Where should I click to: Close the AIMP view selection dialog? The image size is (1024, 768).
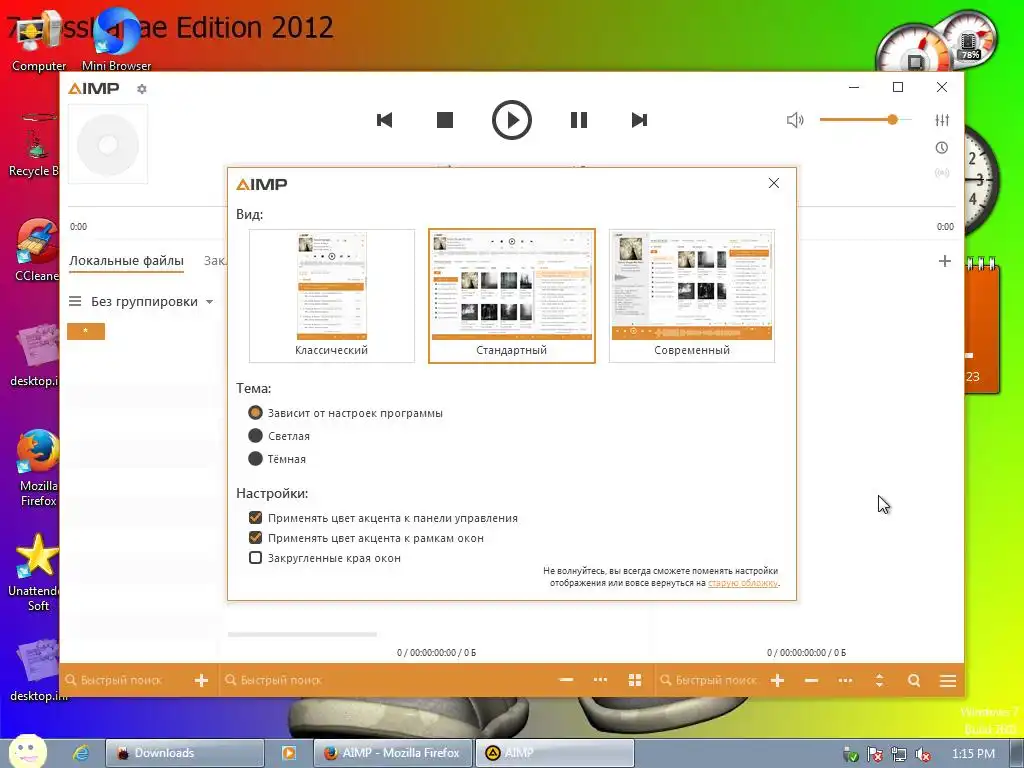pos(774,184)
